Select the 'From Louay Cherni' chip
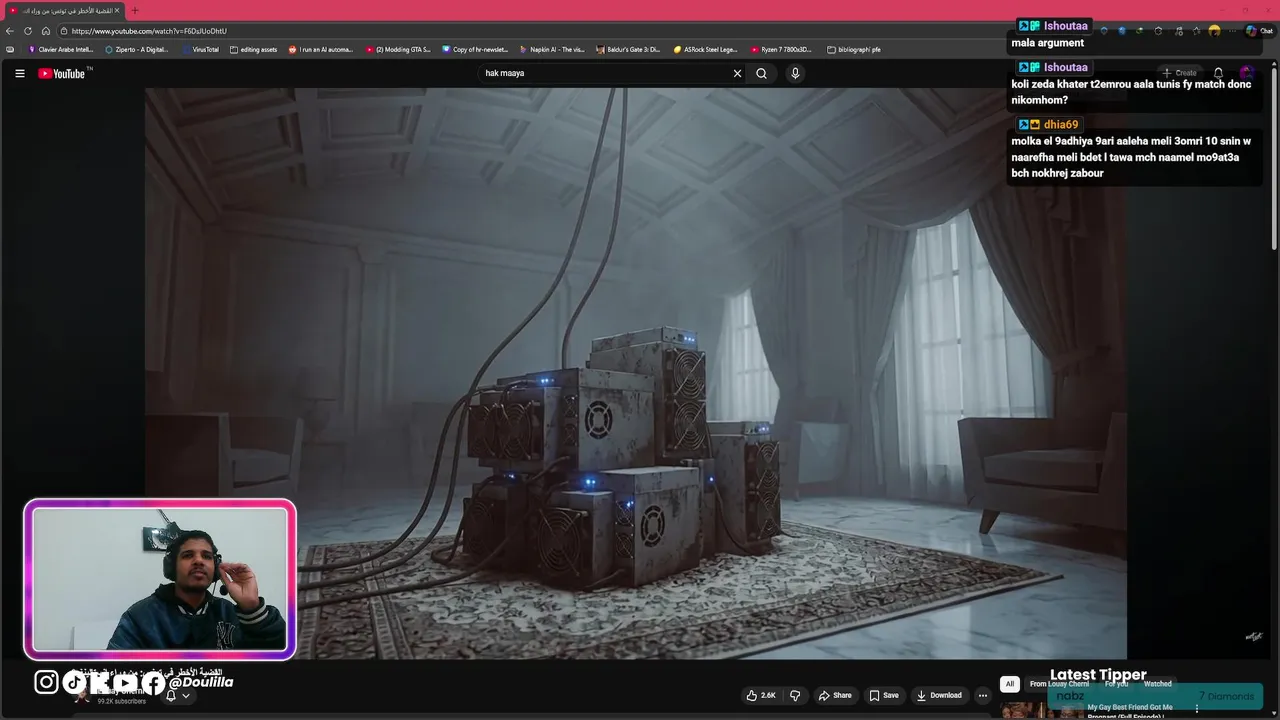This screenshot has height=720, width=1280. (1059, 684)
